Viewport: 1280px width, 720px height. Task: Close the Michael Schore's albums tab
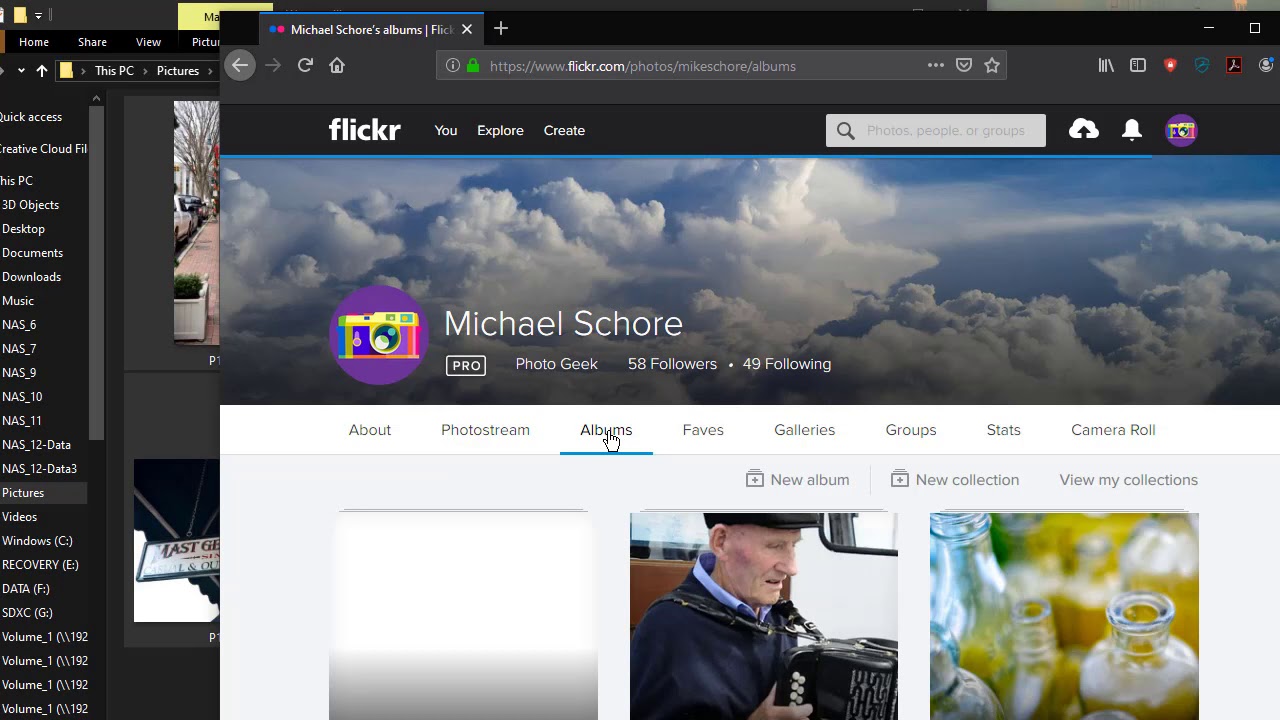pos(467,29)
